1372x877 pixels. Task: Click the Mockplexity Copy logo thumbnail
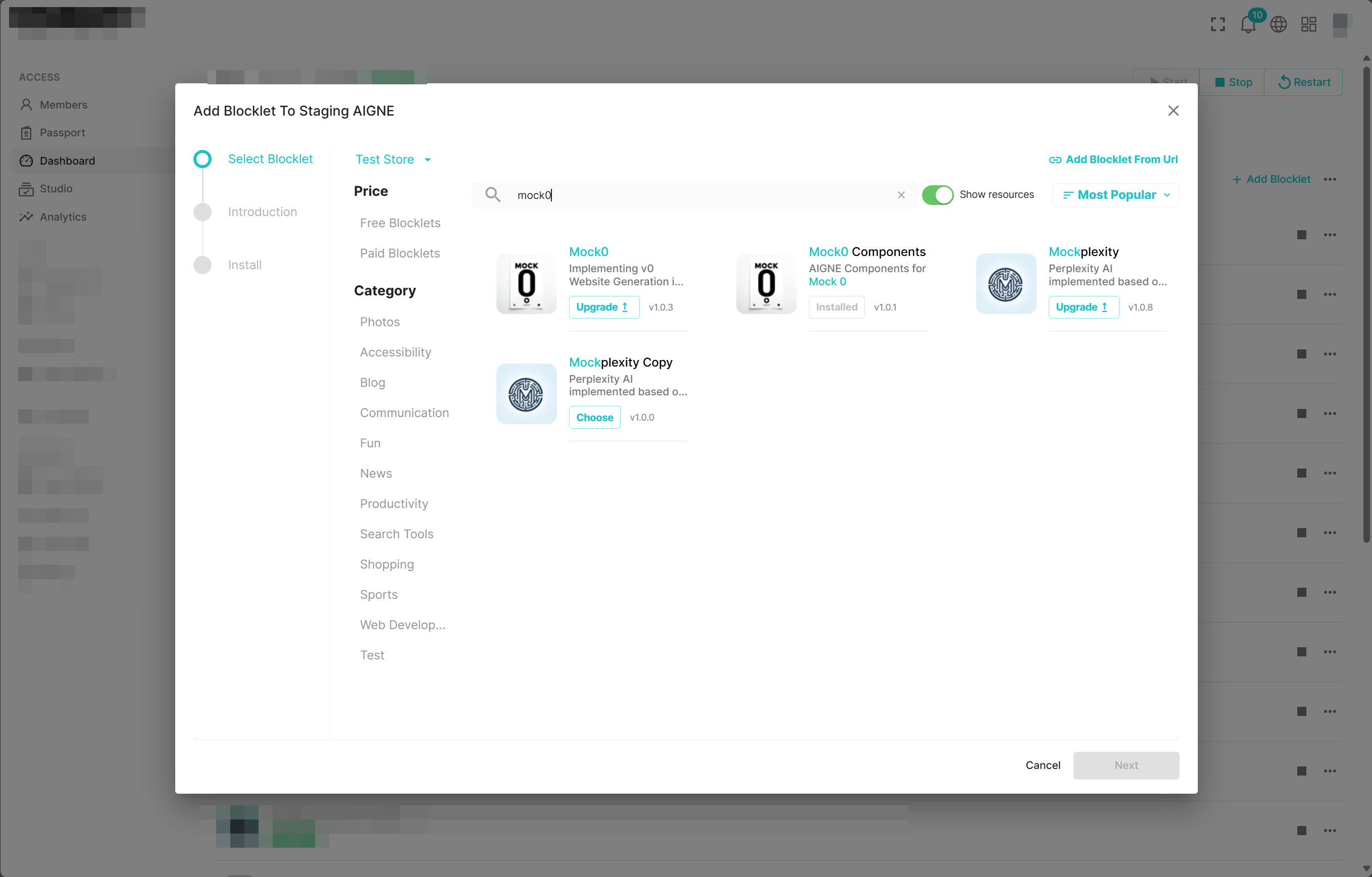click(526, 394)
